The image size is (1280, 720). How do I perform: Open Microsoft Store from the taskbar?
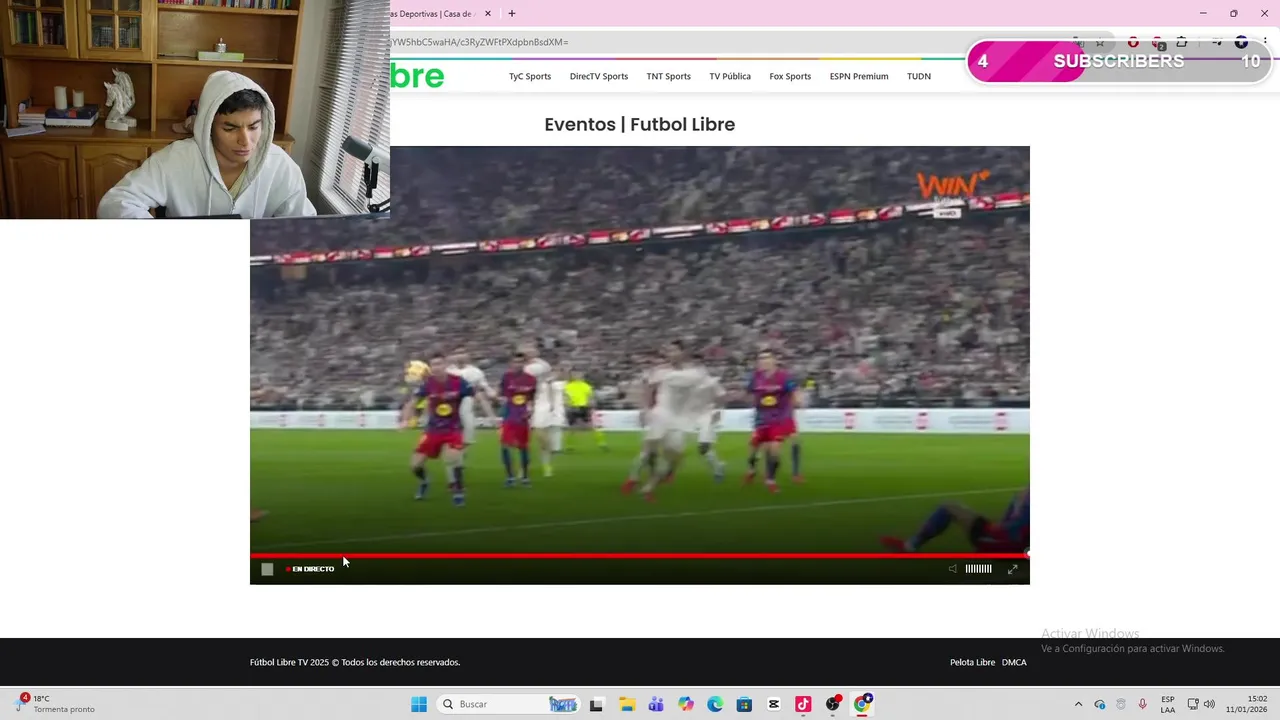(x=744, y=704)
